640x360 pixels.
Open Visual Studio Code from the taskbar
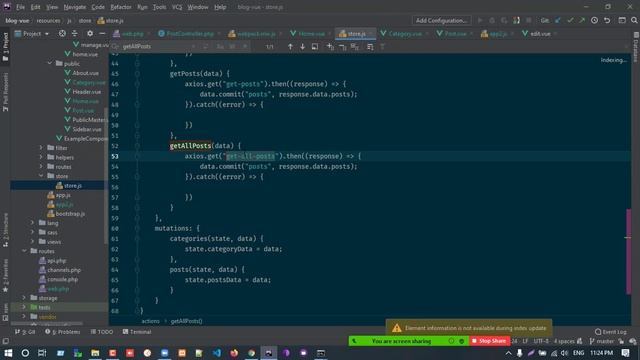[x=217, y=353]
